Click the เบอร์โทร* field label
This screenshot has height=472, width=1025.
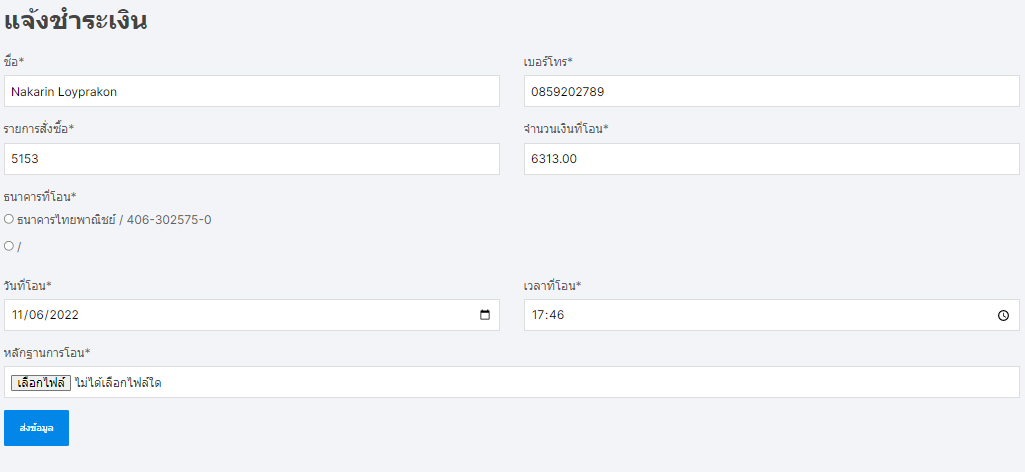pos(548,61)
